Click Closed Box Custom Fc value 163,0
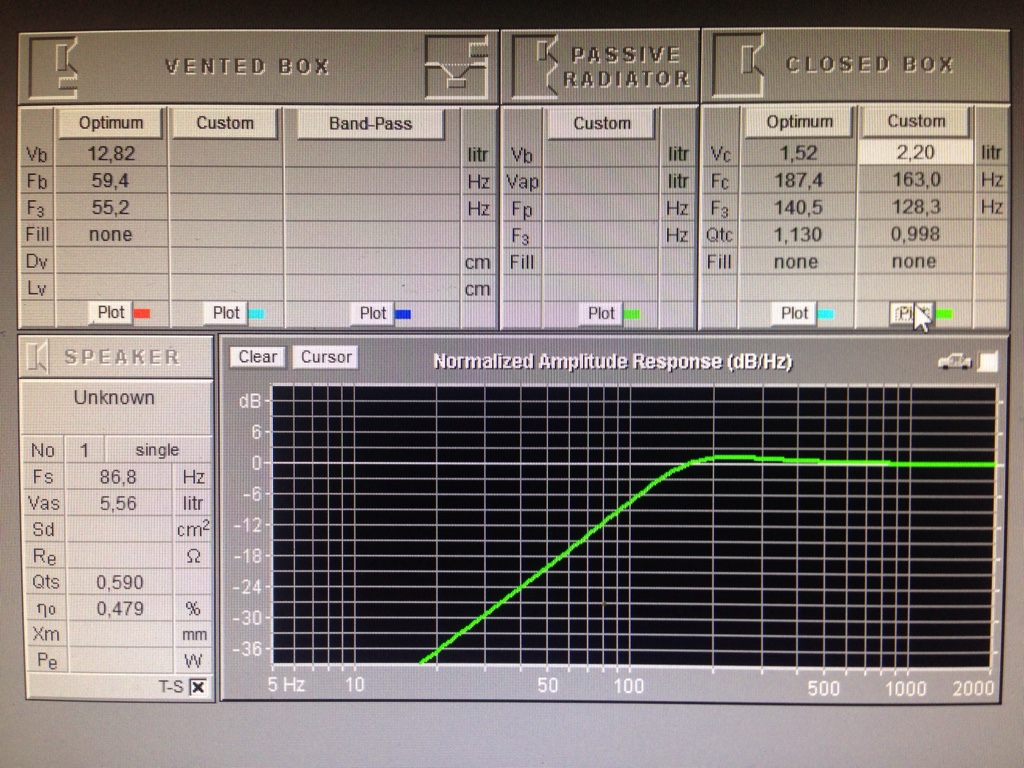The height and width of the screenshot is (768, 1024). (x=915, y=180)
